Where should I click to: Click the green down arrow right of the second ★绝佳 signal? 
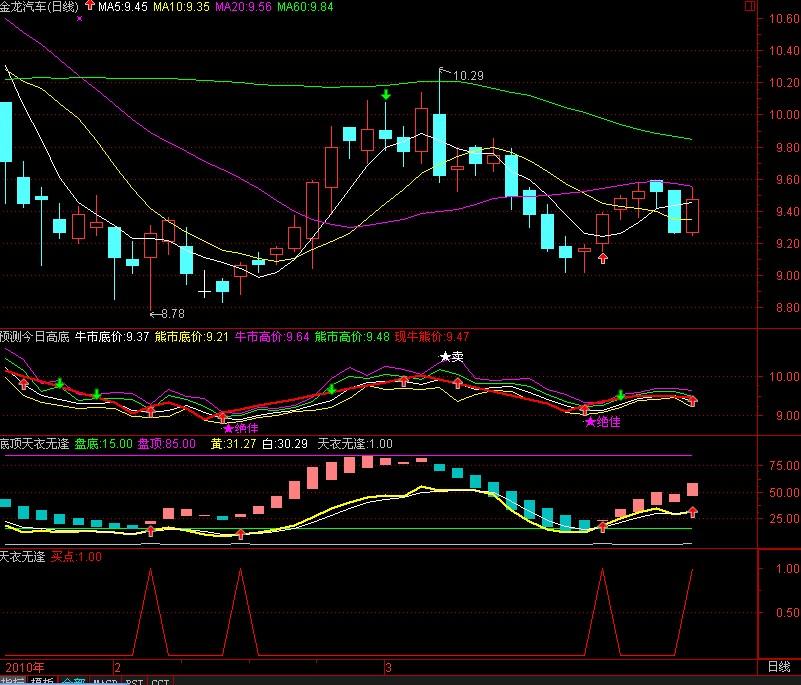tap(621, 395)
